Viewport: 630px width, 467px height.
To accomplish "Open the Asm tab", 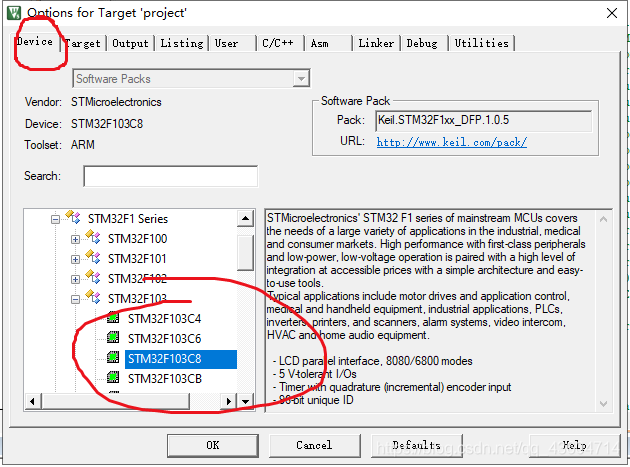I will 327,43.
